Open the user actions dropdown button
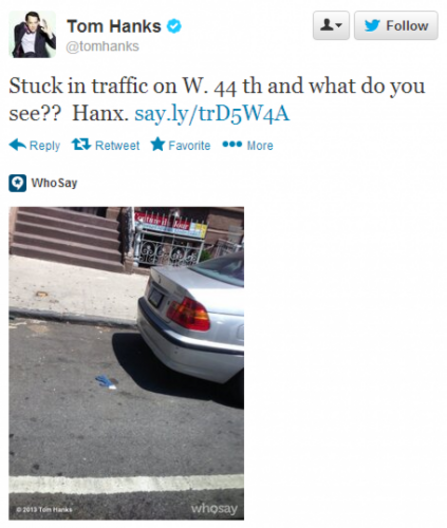Screen dimensions: 447x528 (331, 25)
